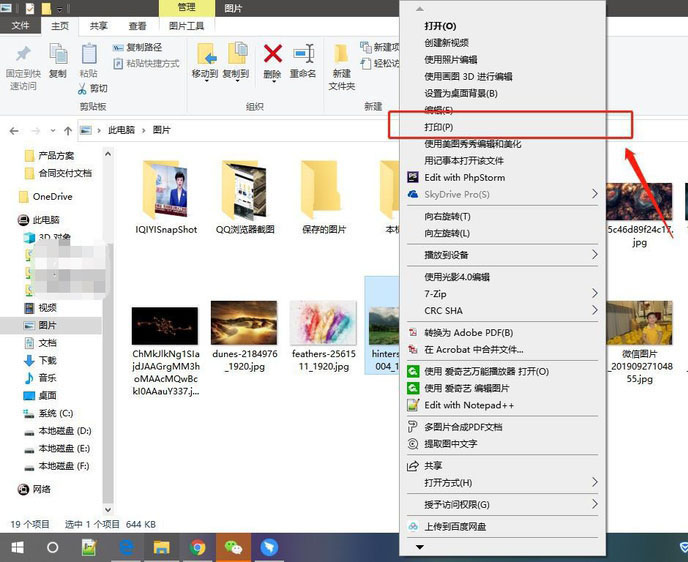The height and width of the screenshot is (562, 688).
Task: Click 此电脑 in the address bar
Action: click(122, 130)
